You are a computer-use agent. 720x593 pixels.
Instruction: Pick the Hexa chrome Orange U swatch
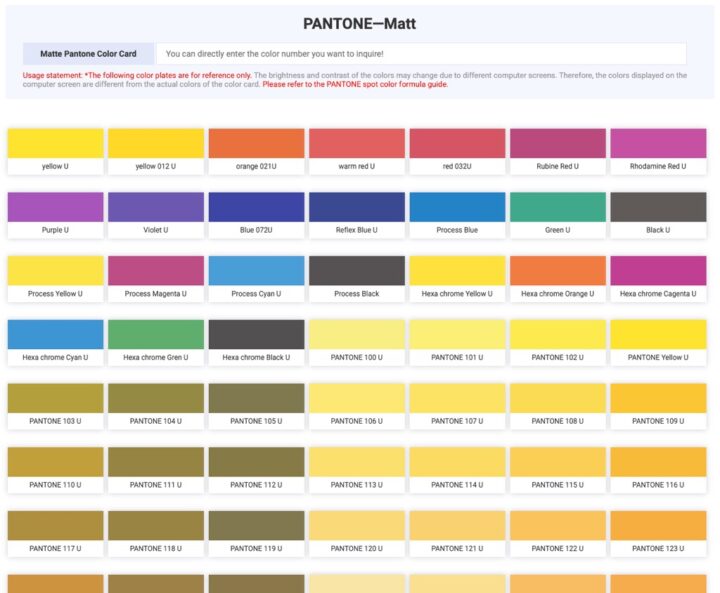pos(558,272)
